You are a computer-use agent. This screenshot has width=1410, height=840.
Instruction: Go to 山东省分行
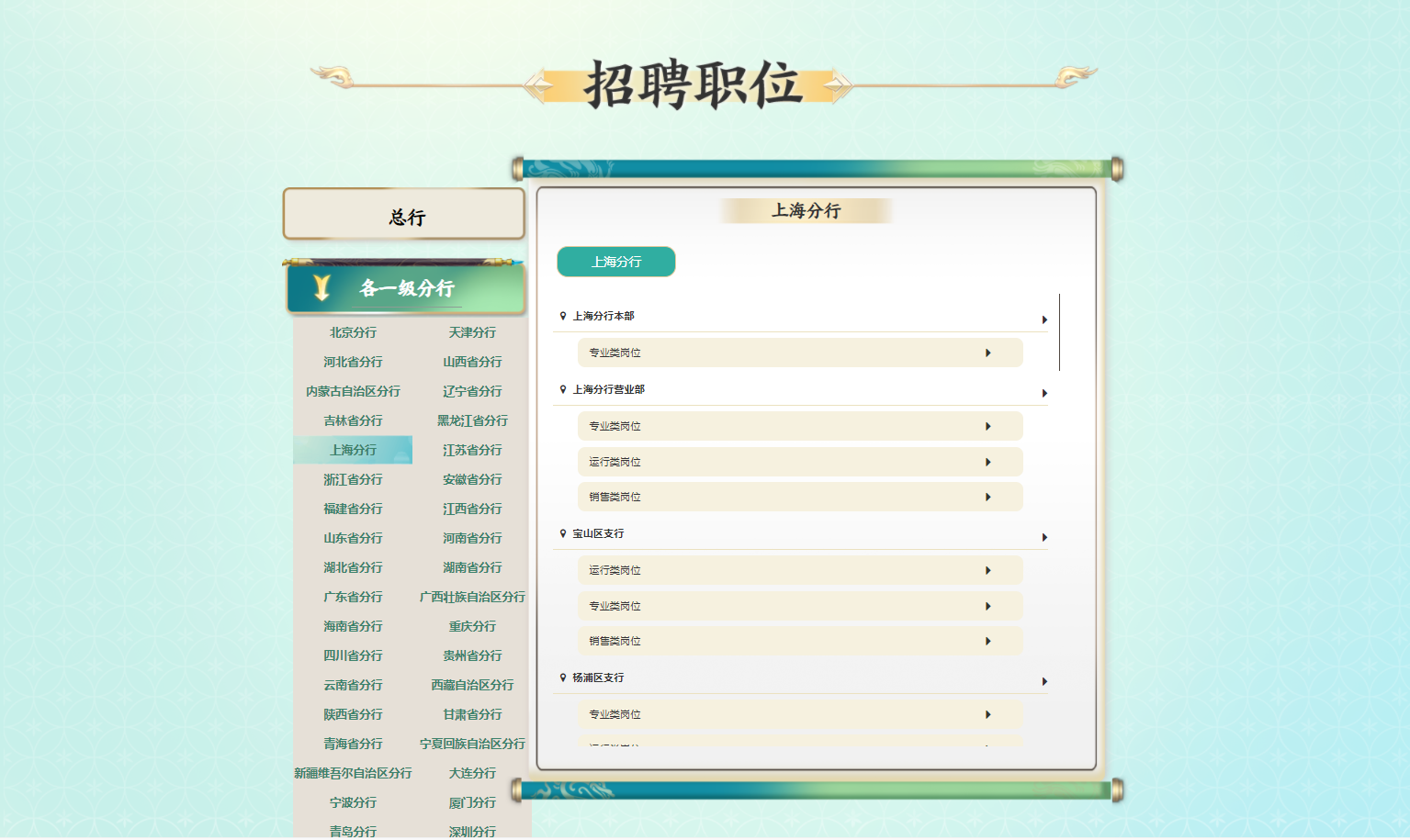pos(353,538)
